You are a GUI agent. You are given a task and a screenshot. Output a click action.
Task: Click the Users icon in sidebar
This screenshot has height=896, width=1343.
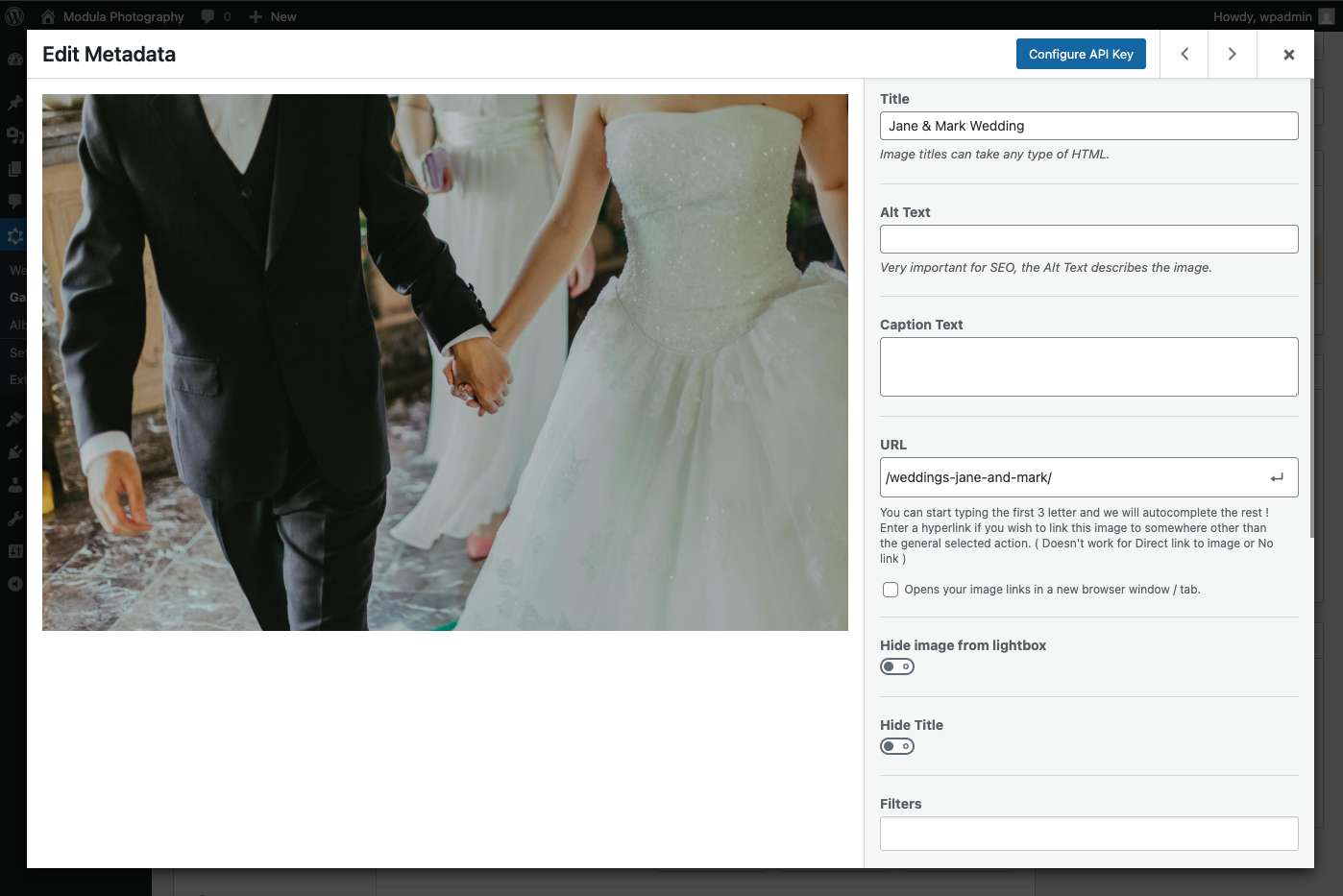[x=14, y=485]
